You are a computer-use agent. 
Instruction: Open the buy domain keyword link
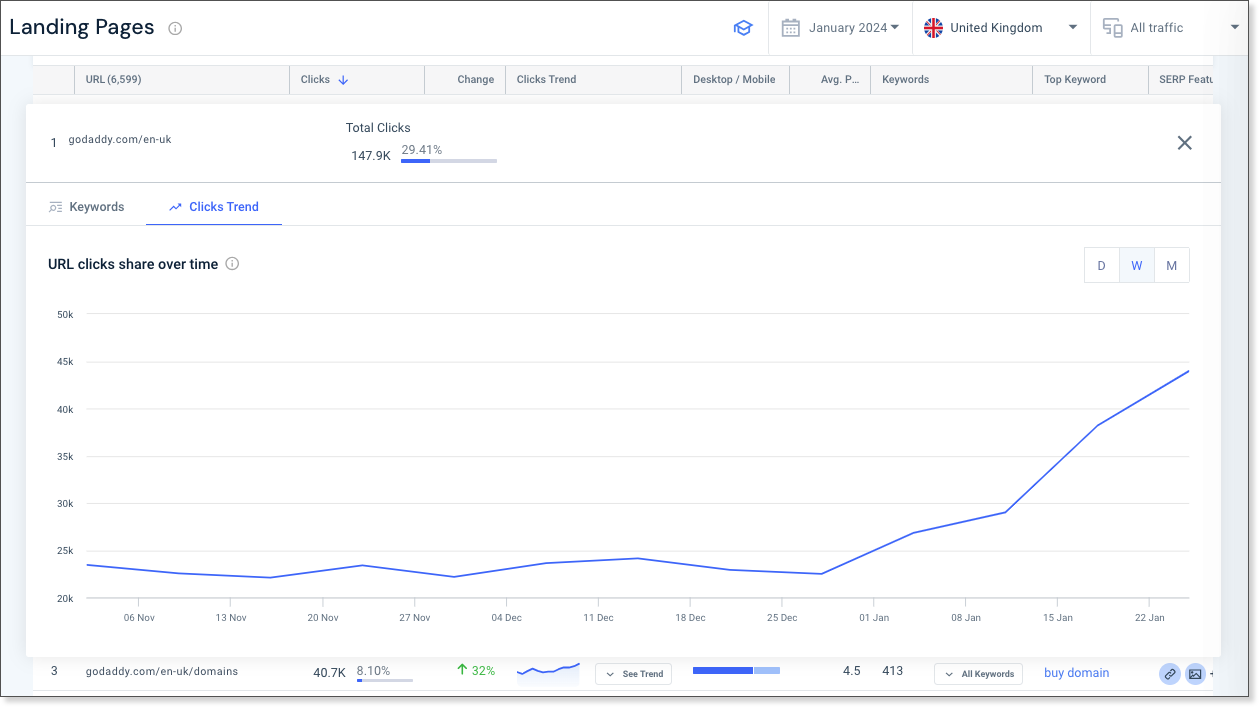point(1077,673)
